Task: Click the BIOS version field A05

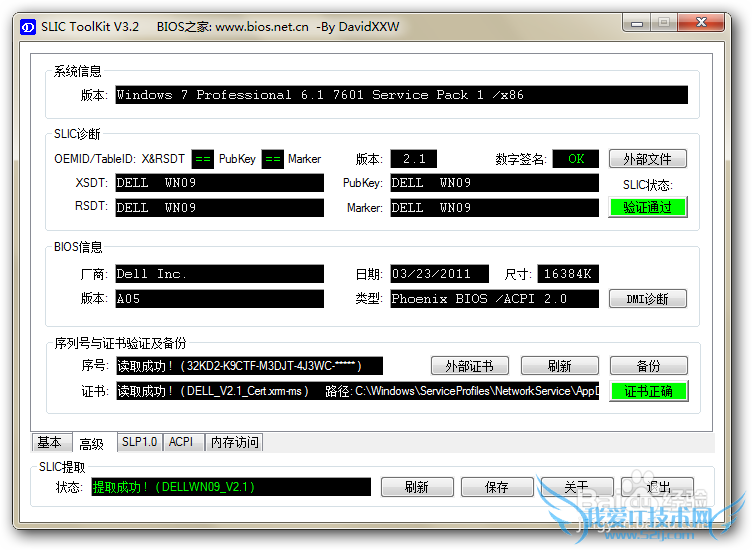Action: click(x=220, y=299)
